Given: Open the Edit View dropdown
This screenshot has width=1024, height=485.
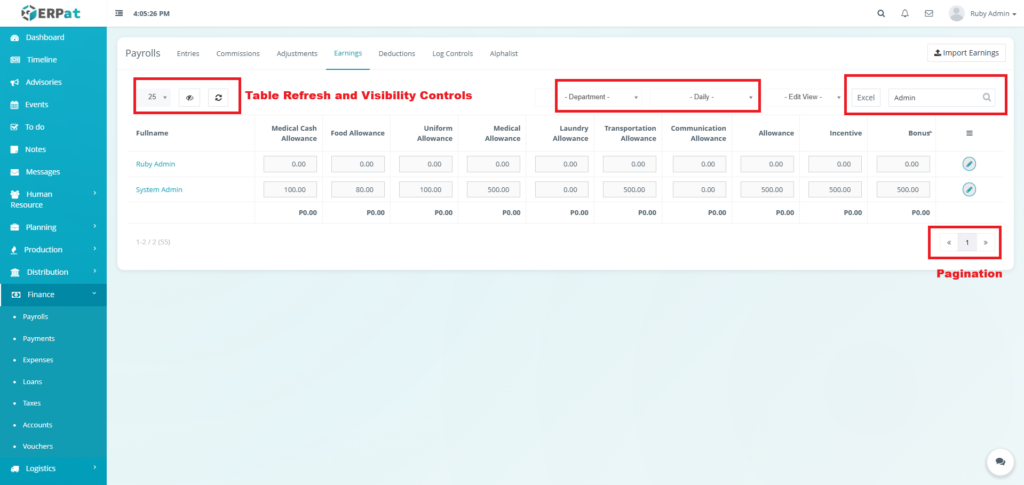Looking at the screenshot, I should [x=810, y=97].
